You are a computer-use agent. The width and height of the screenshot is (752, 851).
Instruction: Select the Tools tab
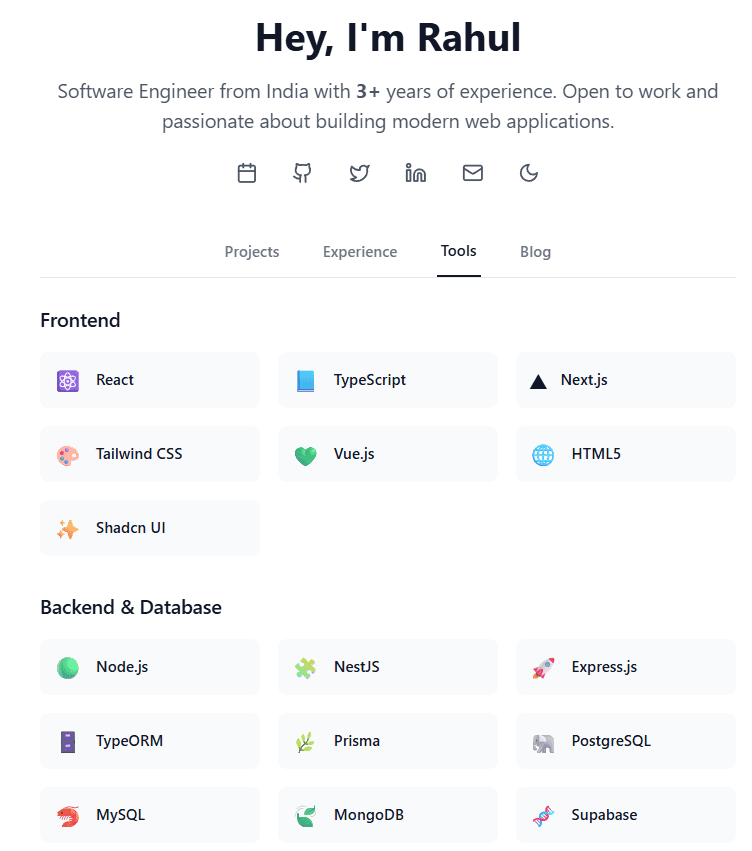(459, 251)
